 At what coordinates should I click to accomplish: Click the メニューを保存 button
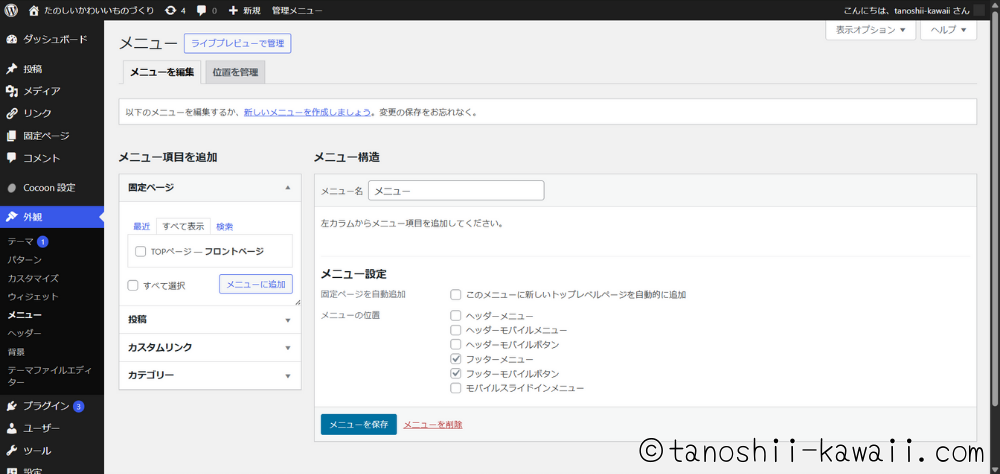pyautogui.click(x=358, y=424)
